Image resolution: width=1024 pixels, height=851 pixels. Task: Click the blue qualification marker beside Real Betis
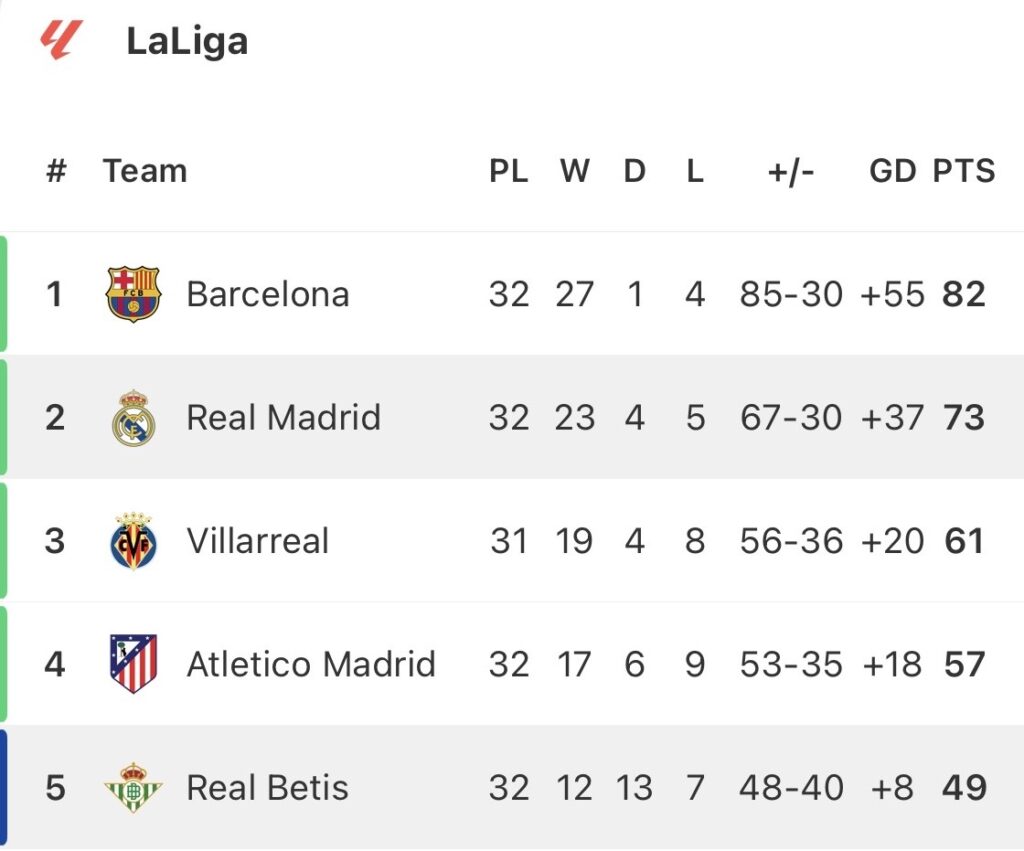(4, 788)
